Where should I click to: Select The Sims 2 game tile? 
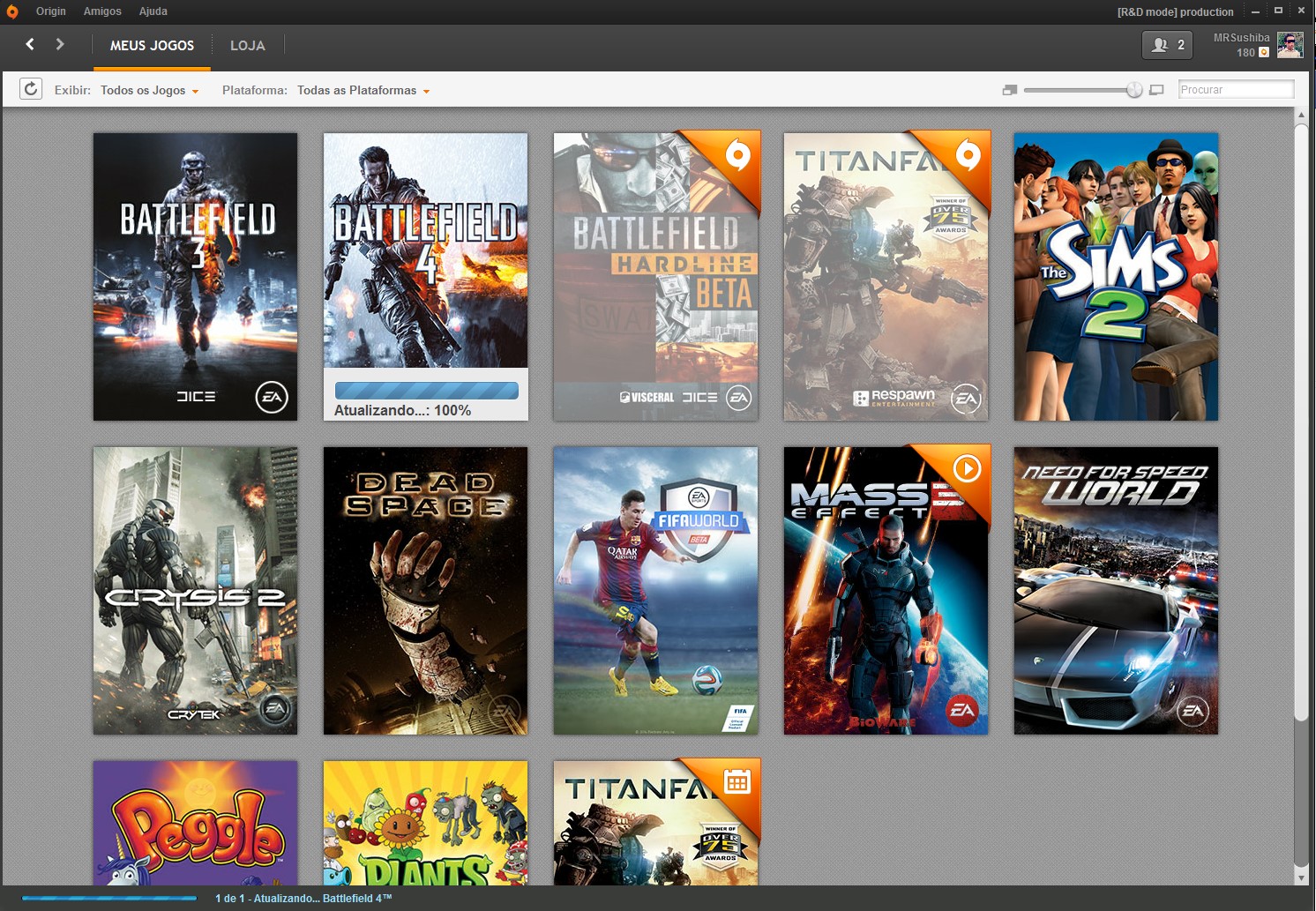click(1116, 277)
